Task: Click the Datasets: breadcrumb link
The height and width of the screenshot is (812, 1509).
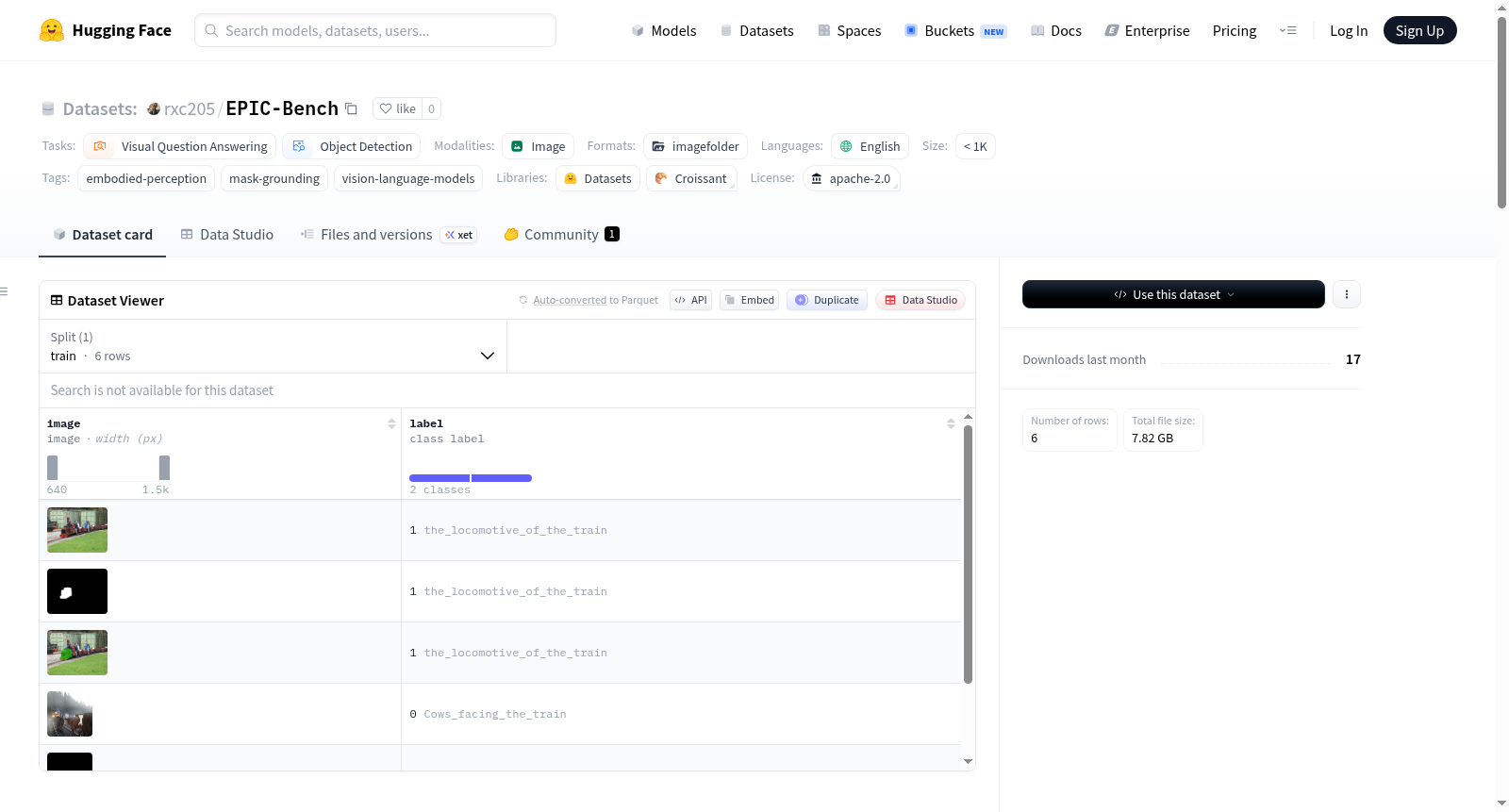Action: (100, 108)
